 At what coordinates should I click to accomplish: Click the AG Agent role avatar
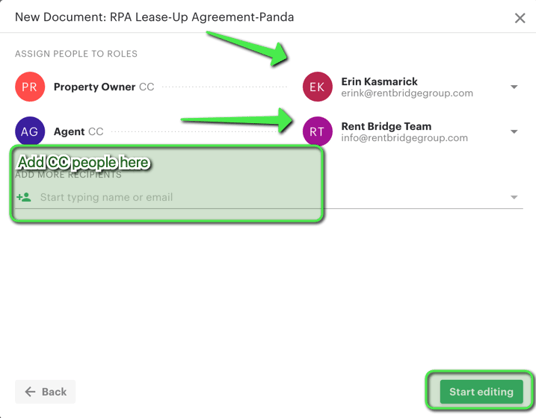point(30,132)
